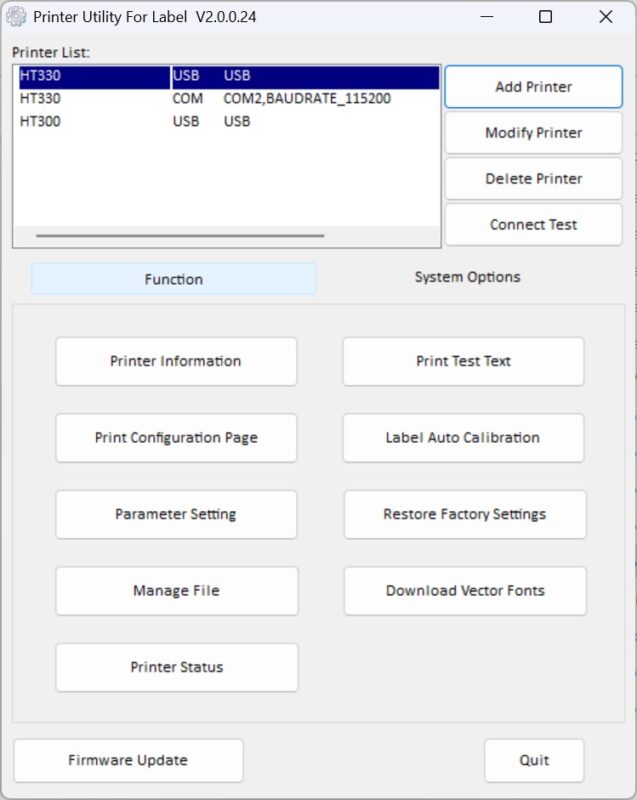The image size is (637, 800).
Task: Switch to the Function tab
Action: pos(174,279)
